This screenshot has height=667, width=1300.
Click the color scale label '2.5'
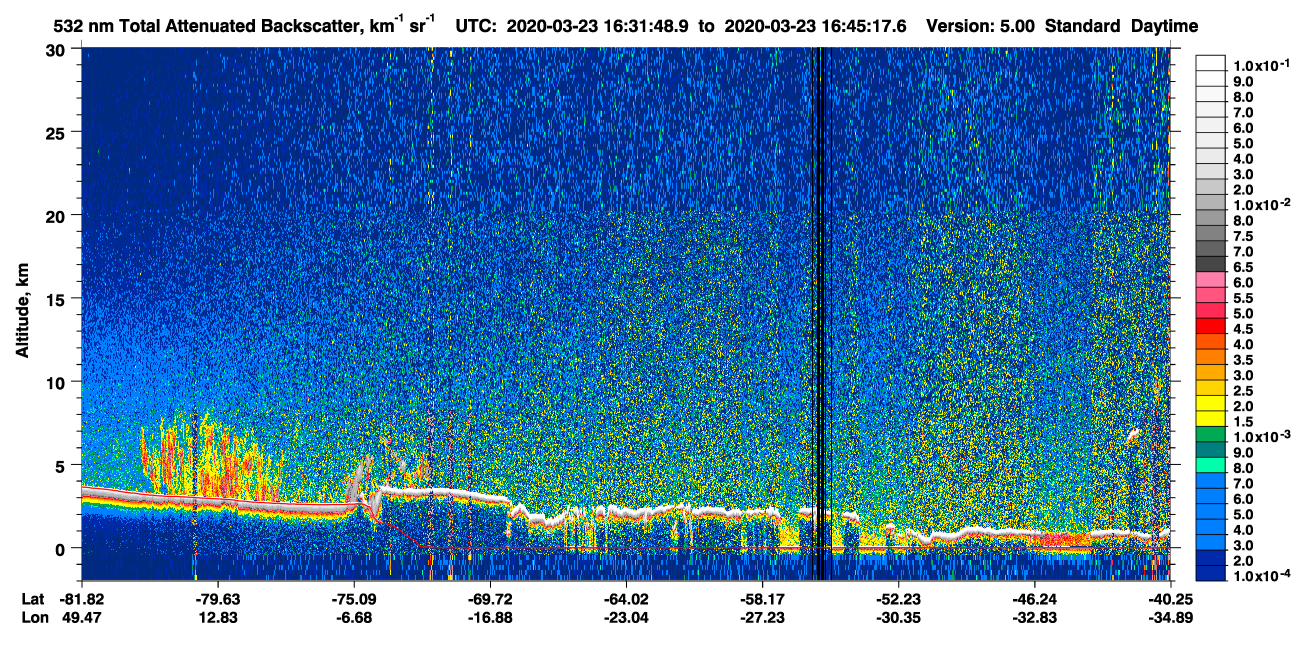pyautogui.click(x=1244, y=391)
